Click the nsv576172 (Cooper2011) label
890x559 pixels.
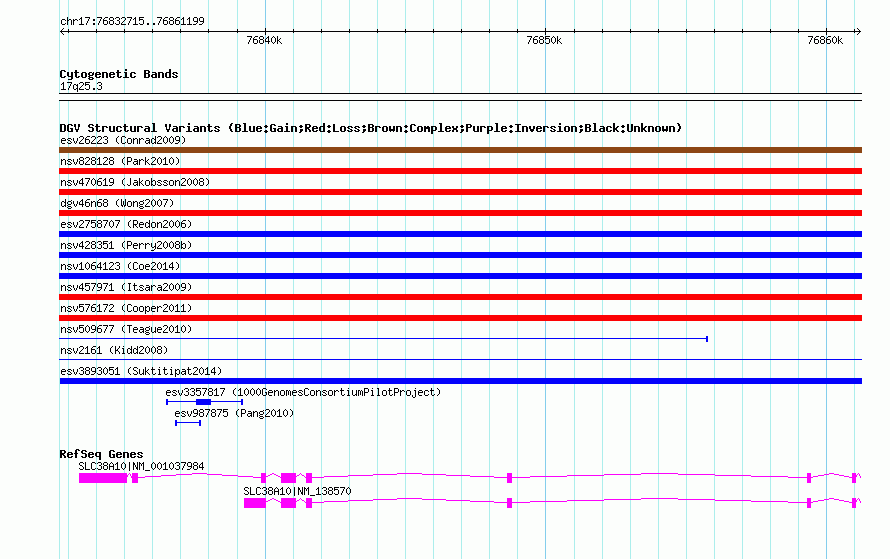click(x=126, y=308)
